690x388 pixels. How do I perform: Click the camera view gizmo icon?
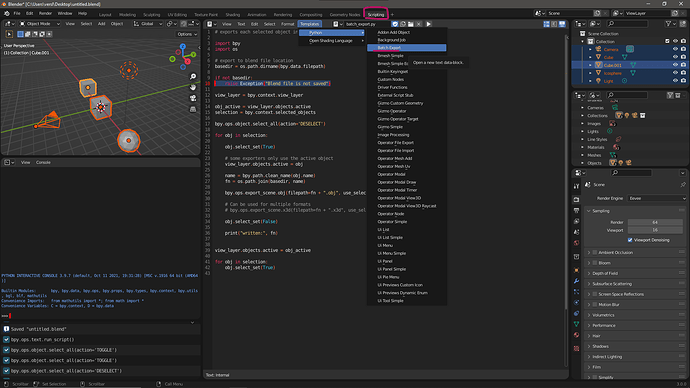(x=193, y=98)
